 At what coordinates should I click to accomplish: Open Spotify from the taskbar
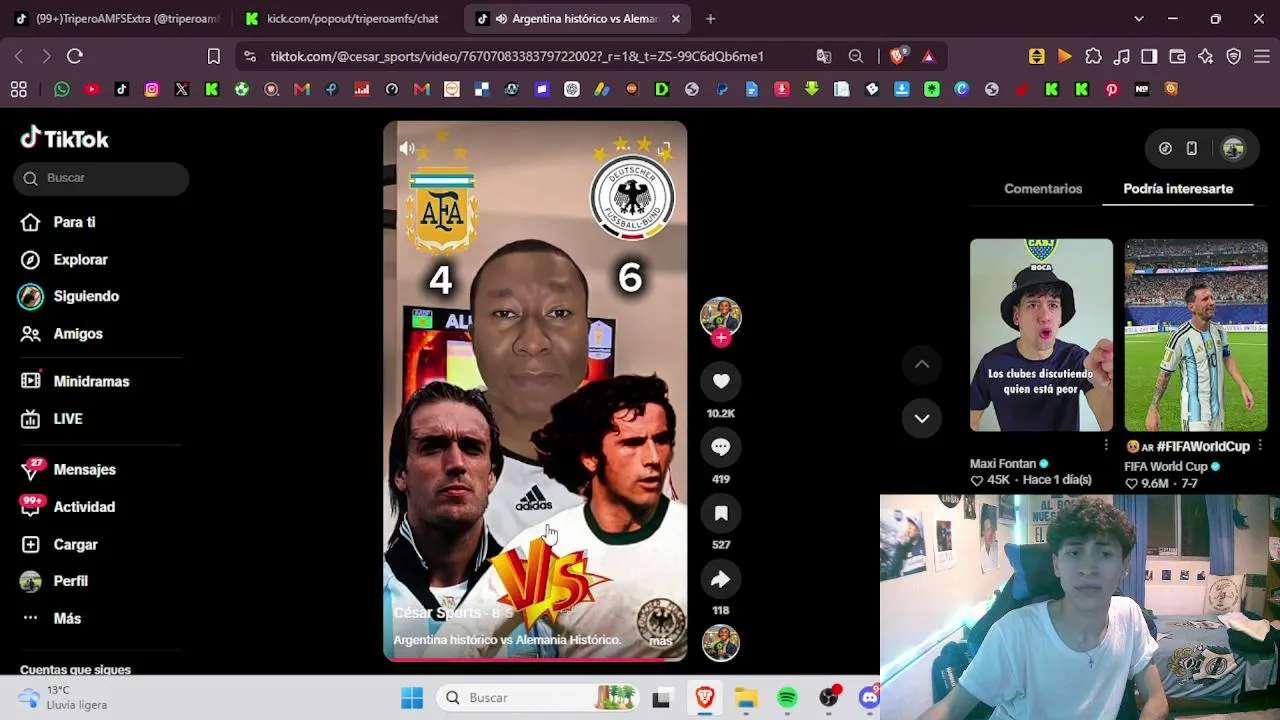[787, 698]
